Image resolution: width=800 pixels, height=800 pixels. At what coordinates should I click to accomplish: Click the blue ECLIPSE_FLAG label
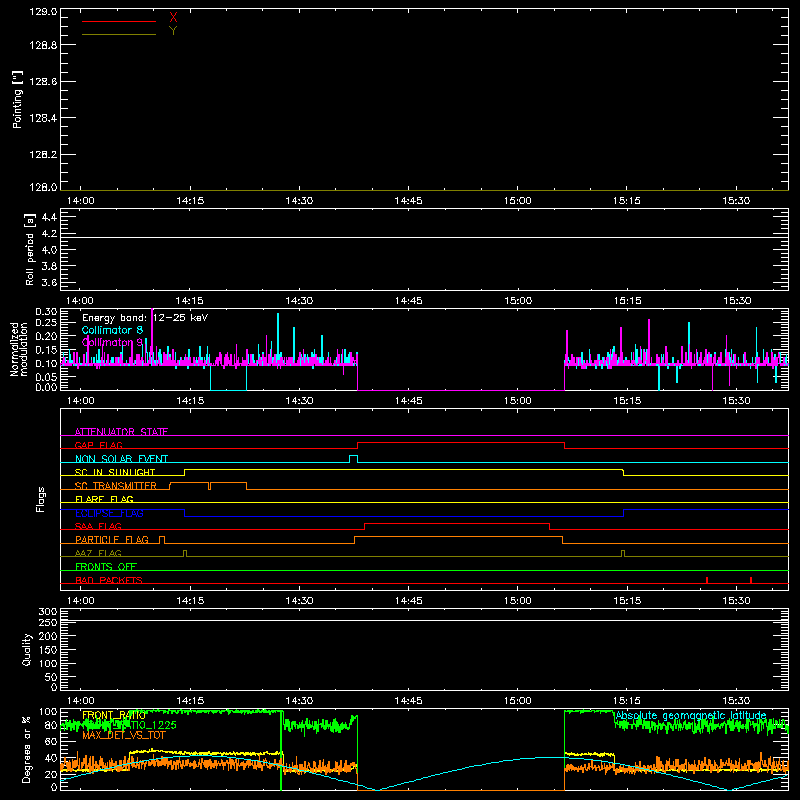109,513
